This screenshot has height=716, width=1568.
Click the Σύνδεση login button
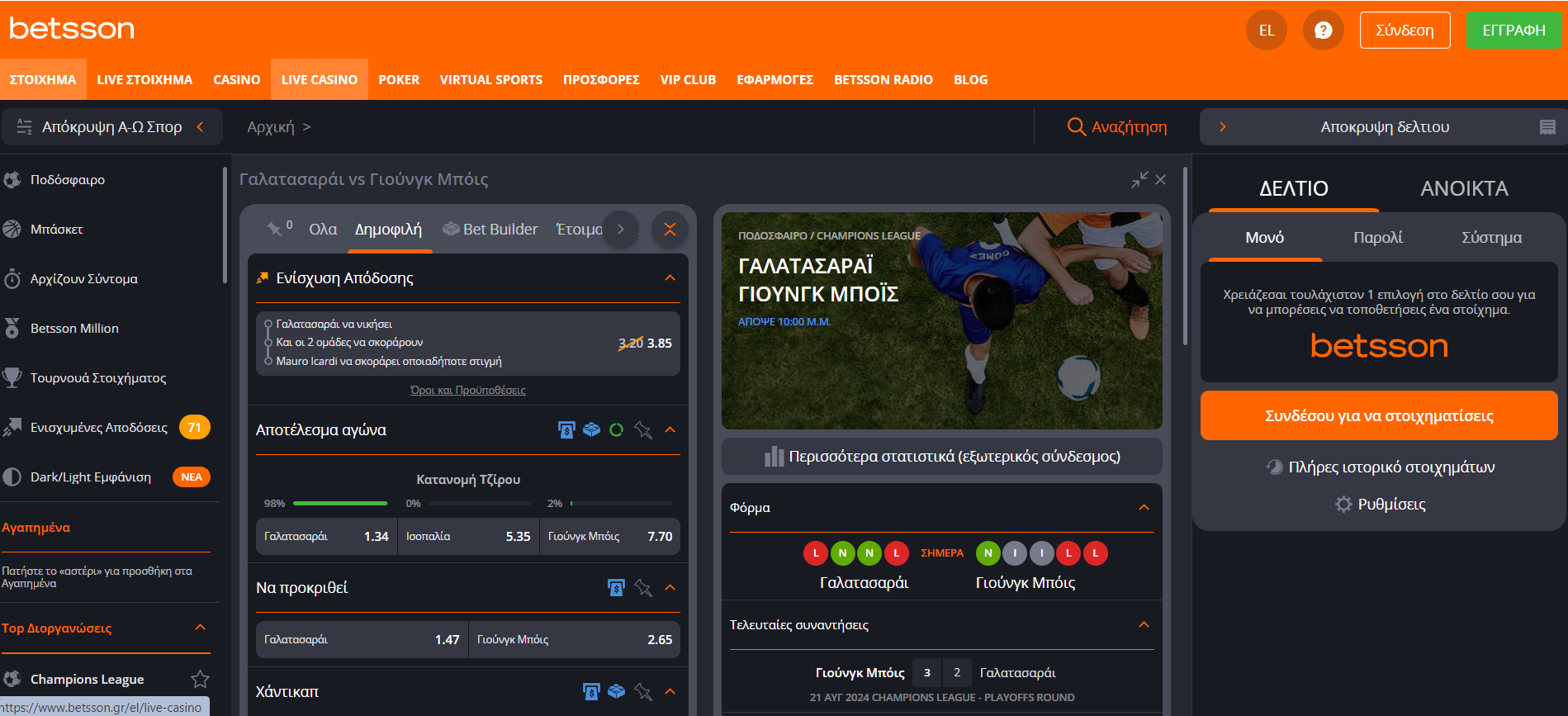1405,31
